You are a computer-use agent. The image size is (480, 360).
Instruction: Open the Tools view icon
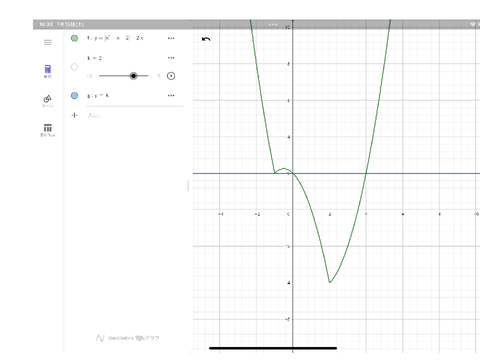(48, 101)
